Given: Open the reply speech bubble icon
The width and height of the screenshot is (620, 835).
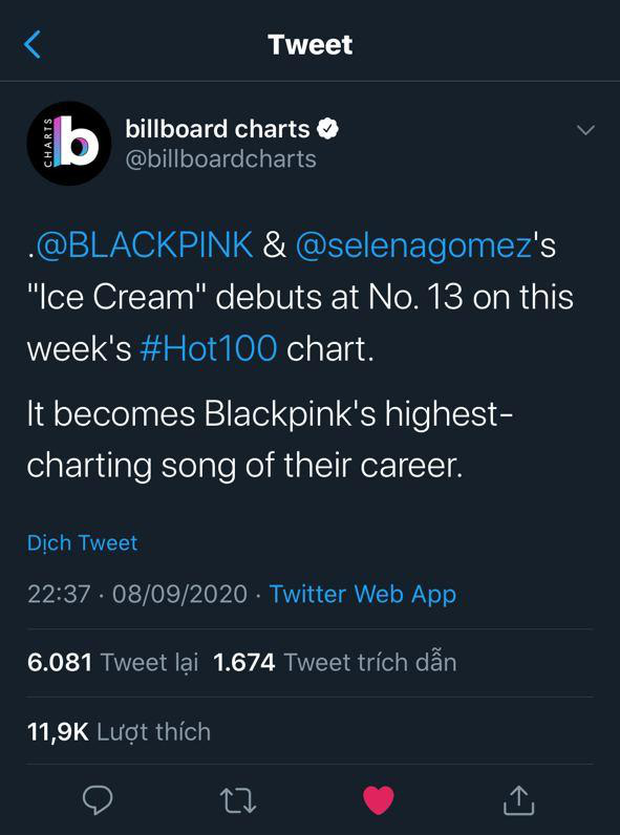Looking at the screenshot, I should [x=97, y=799].
